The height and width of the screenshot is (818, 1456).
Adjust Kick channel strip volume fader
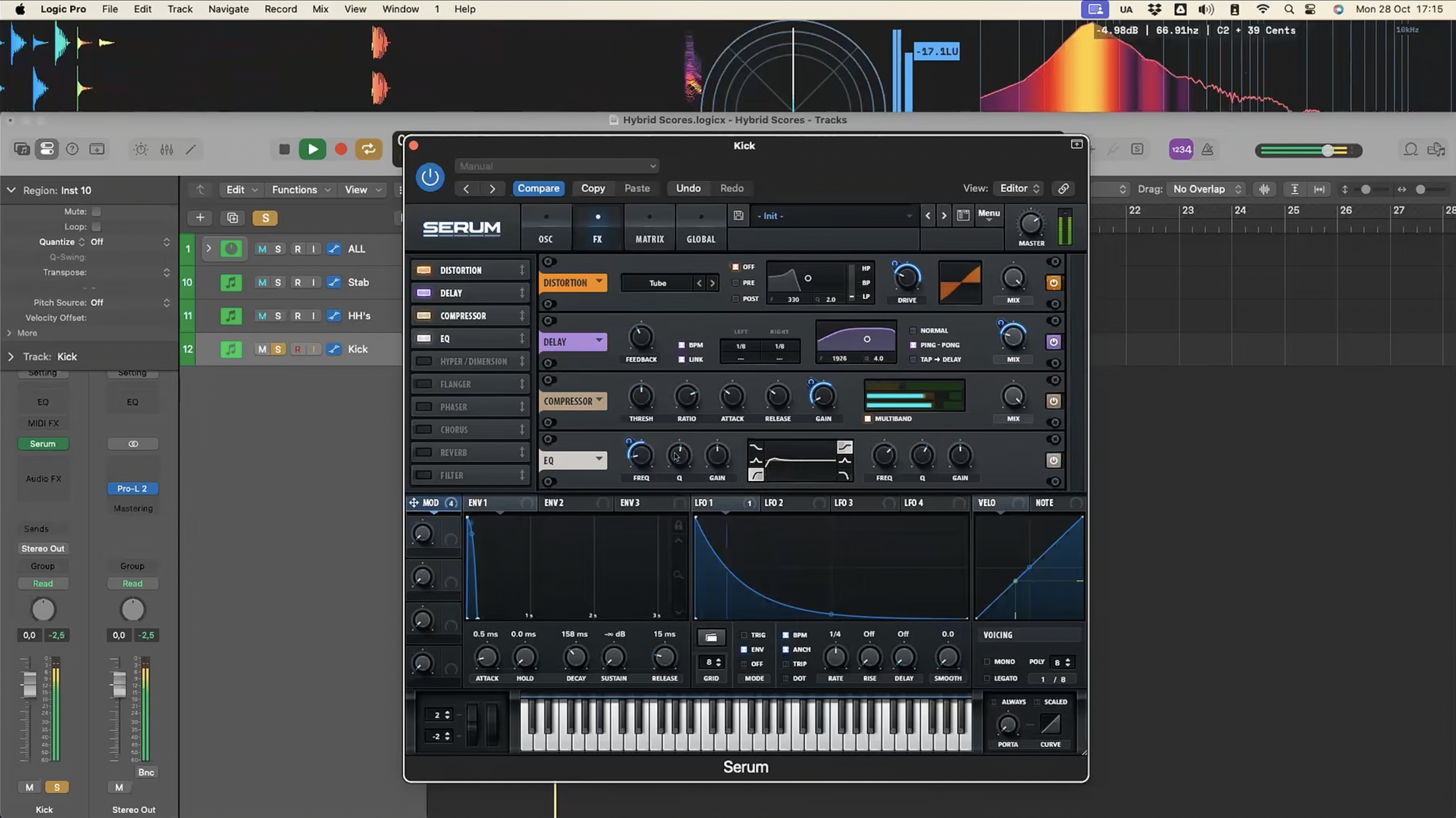coord(29,685)
